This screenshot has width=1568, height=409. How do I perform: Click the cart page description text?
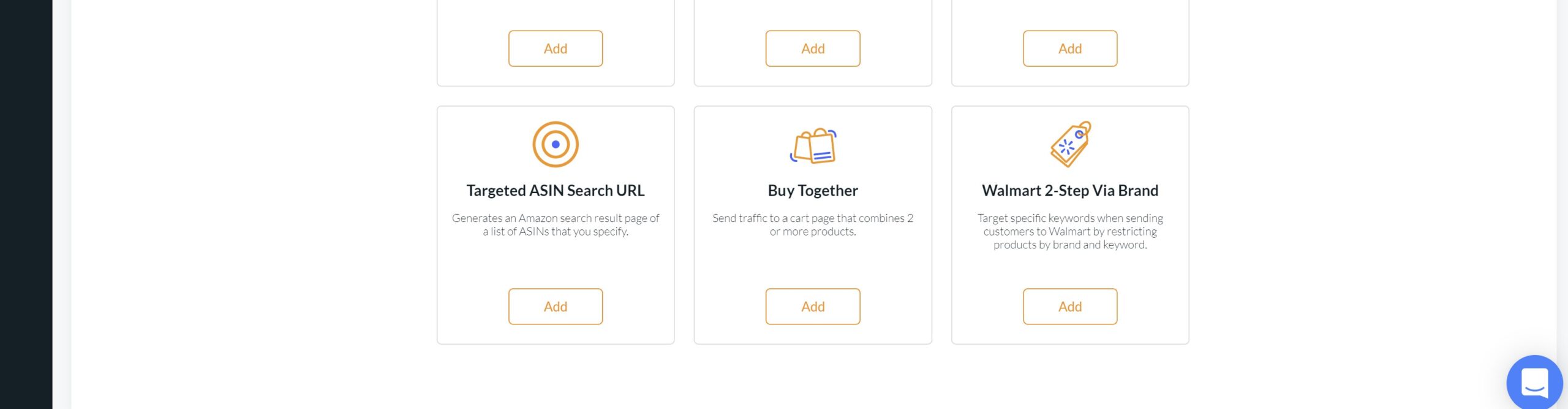(x=812, y=225)
